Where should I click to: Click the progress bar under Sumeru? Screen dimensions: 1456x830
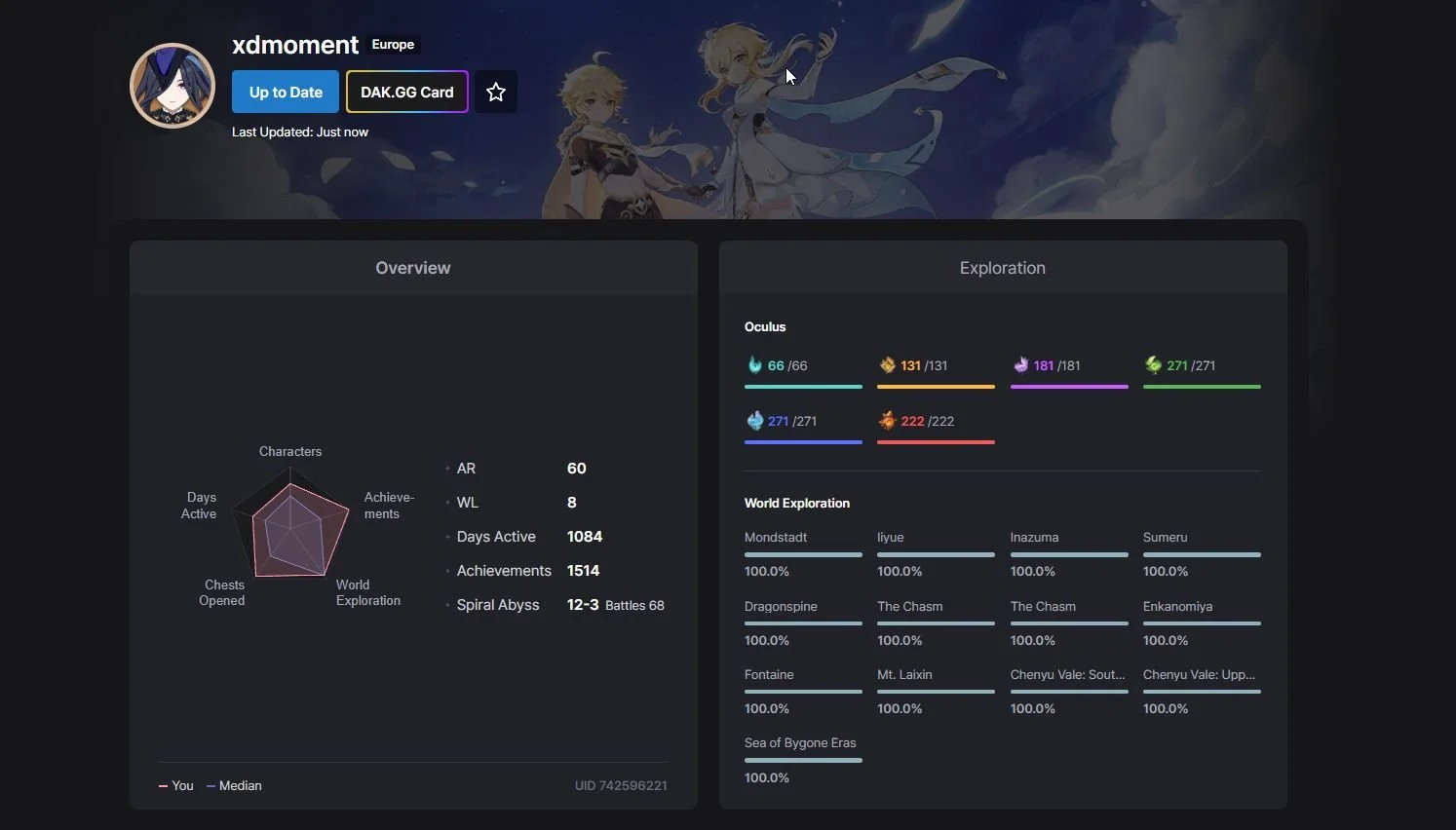(1202, 554)
